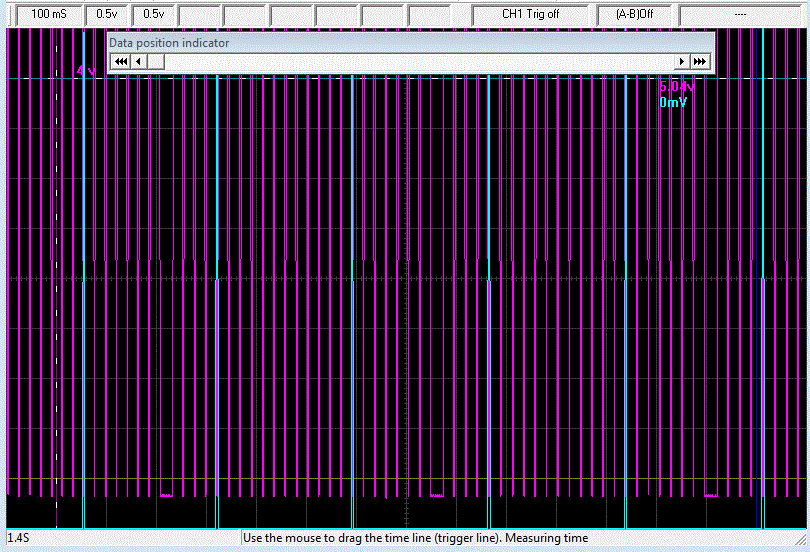
Task: Toggle the CH1 Trig off setting
Action: [x=530, y=14]
